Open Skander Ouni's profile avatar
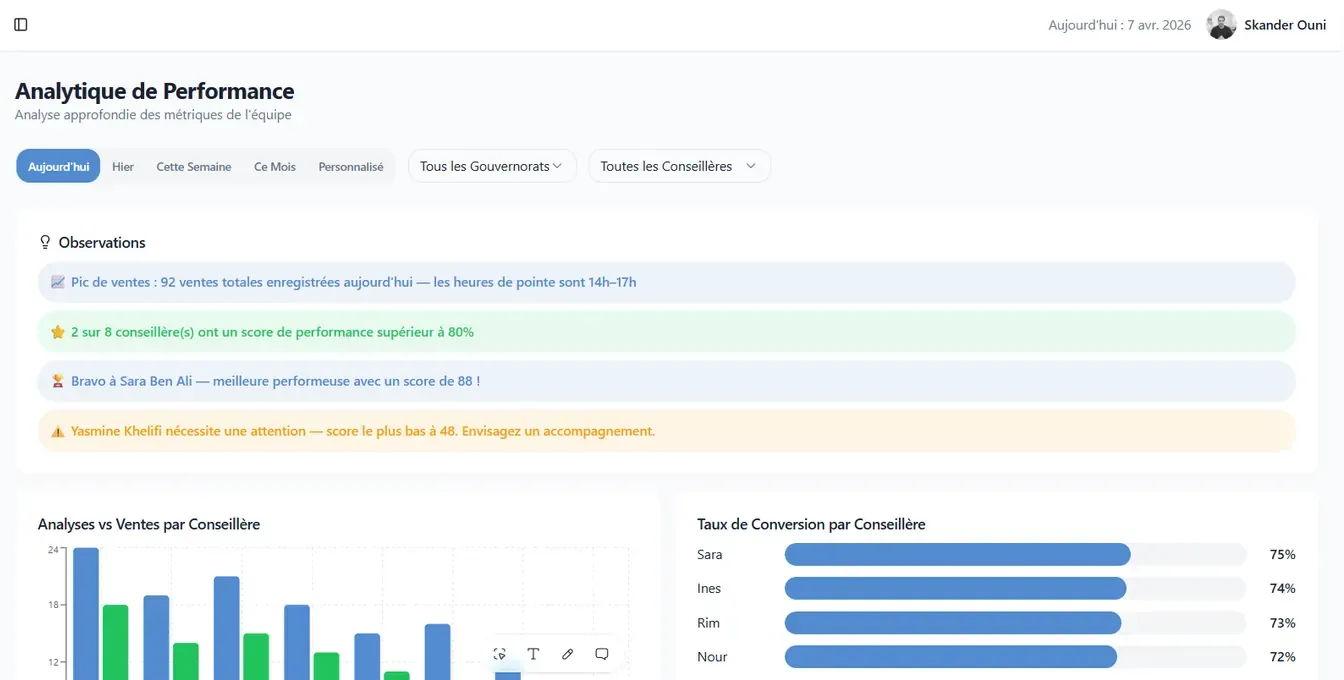 (1221, 25)
